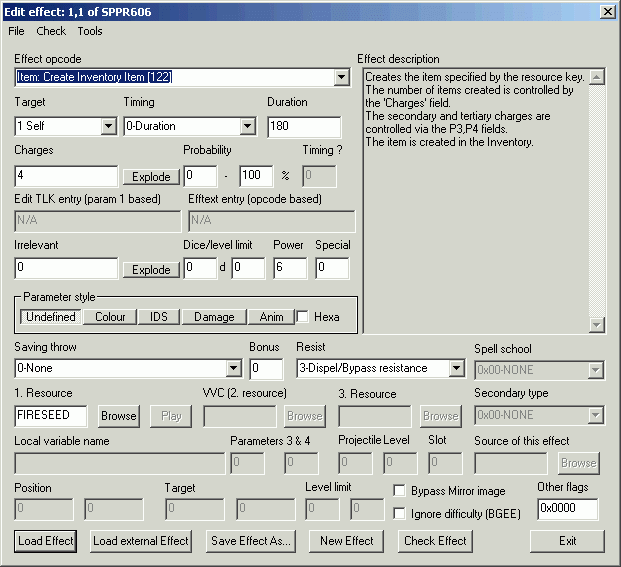Click the dice count field before d
This screenshot has width=621, height=567.
tap(200, 268)
